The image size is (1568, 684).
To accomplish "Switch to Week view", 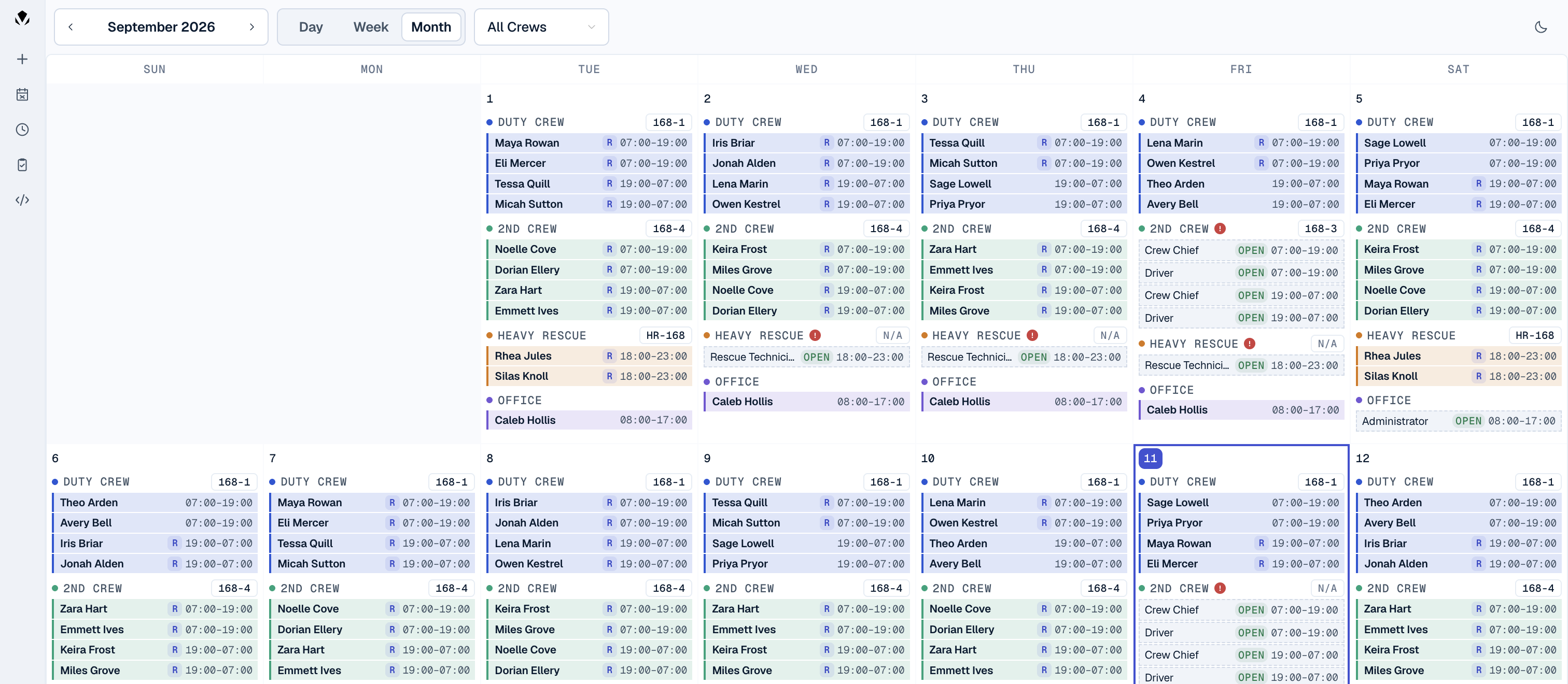I will [371, 27].
